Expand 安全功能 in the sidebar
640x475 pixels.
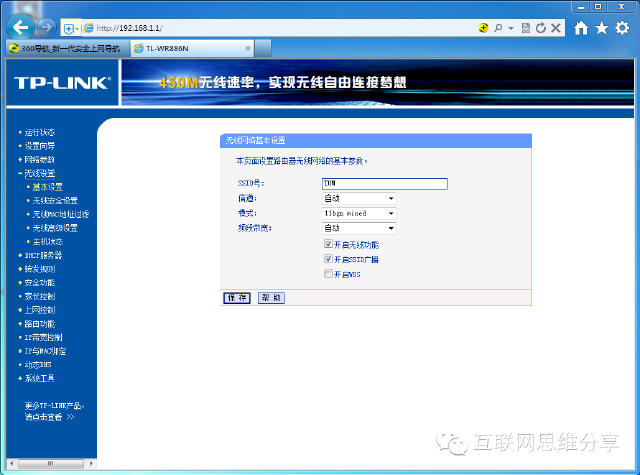click(40, 282)
